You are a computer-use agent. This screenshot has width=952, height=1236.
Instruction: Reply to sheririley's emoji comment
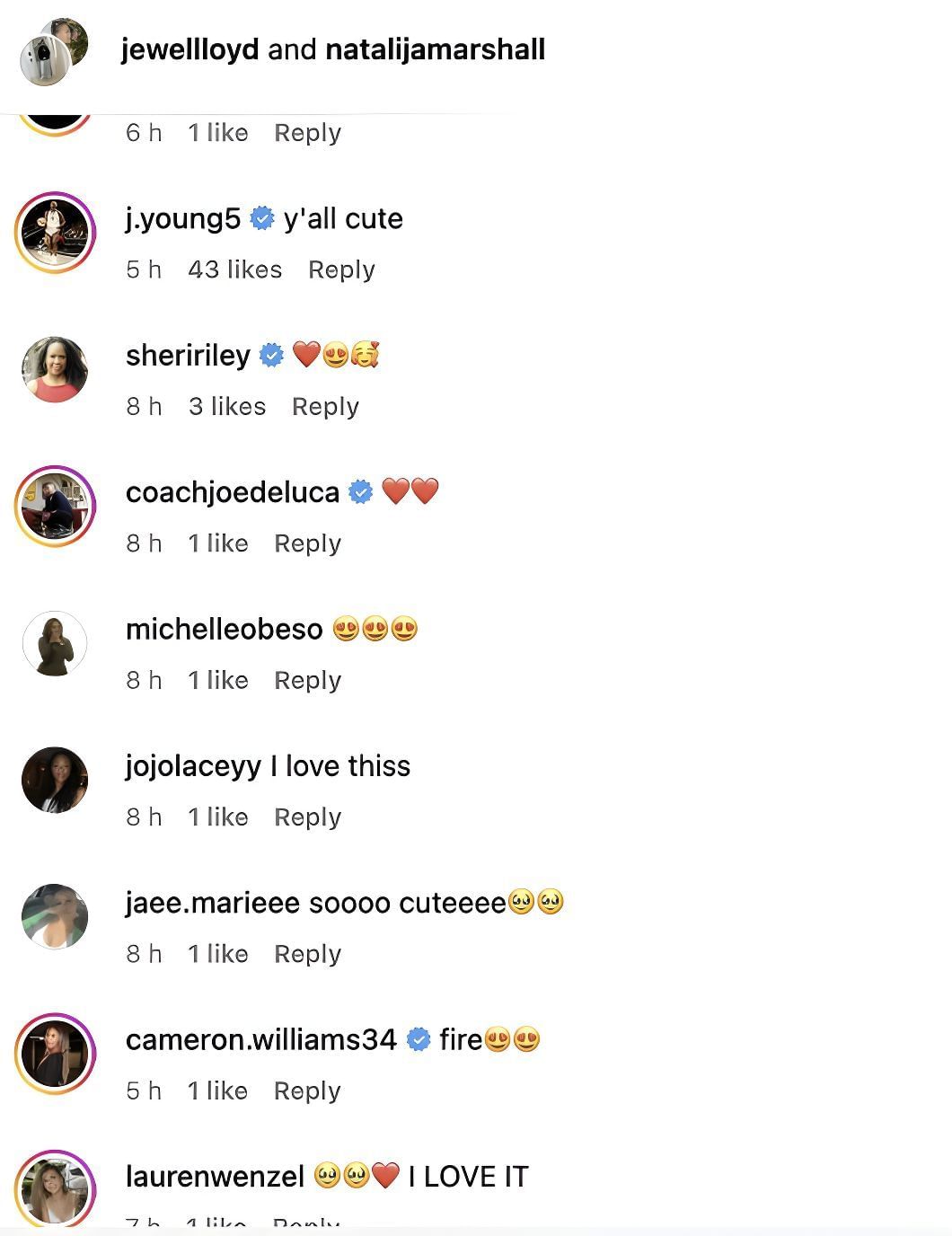(x=325, y=407)
